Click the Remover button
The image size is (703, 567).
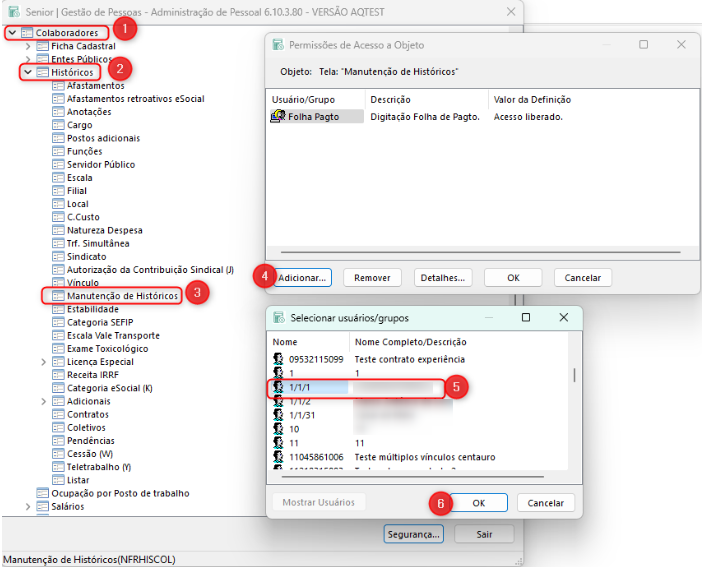click(x=372, y=277)
